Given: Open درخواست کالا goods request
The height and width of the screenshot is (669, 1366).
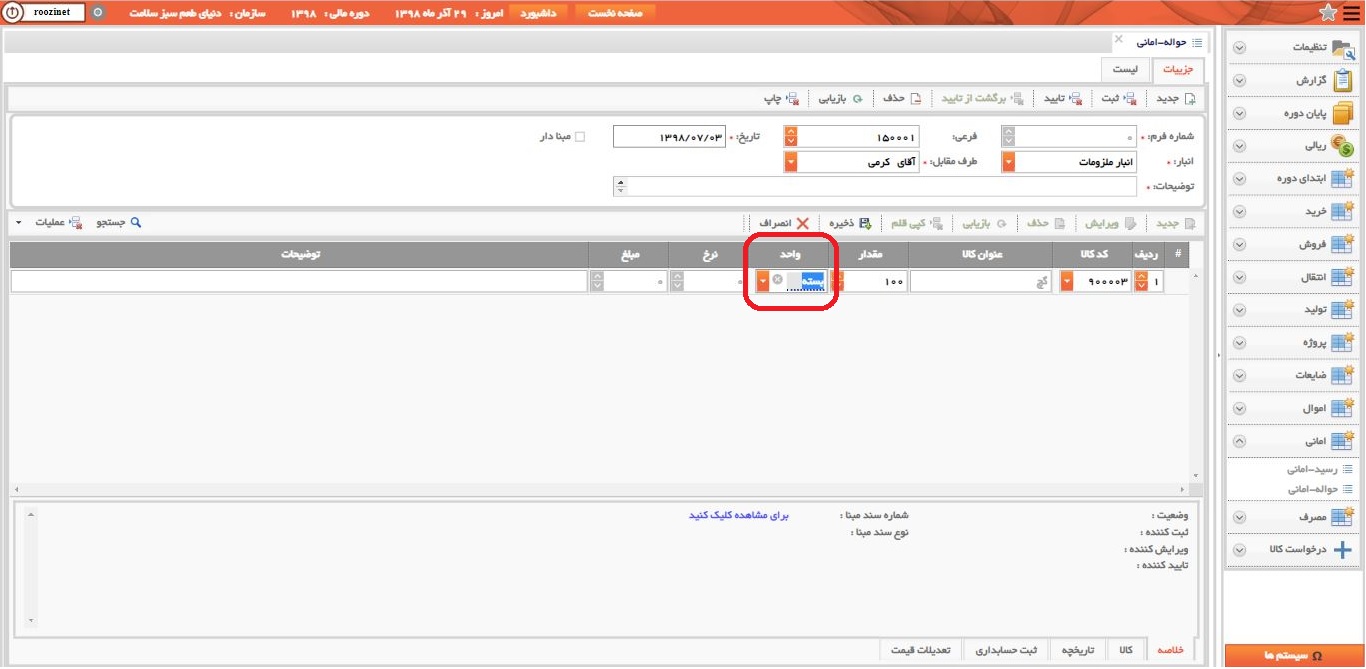Looking at the screenshot, I should pyautogui.click(x=1292, y=550).
